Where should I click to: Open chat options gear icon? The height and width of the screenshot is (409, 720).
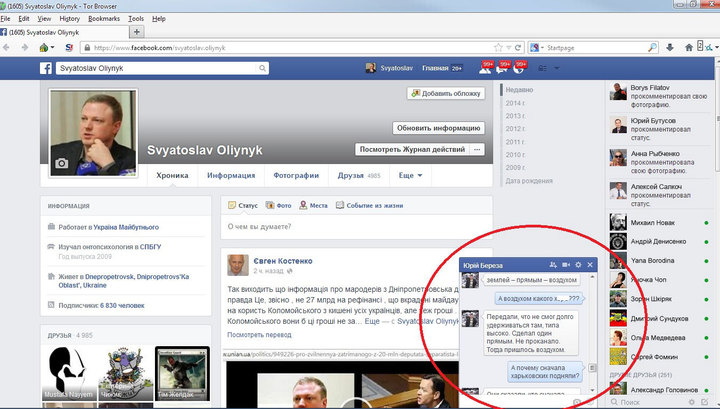coord(579,264)
